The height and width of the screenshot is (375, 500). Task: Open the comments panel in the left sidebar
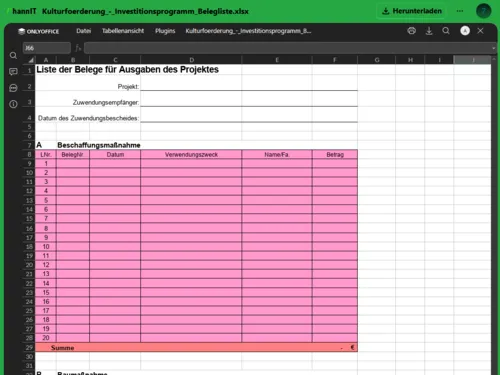click(x=13, y=72)
